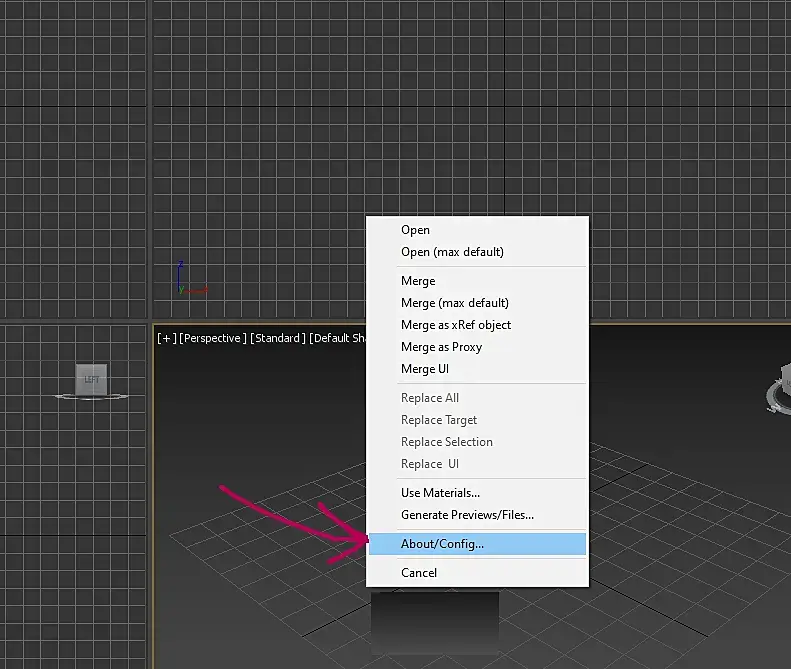Open the [Perspective] viewport label menu
Viewport: 791px width, 669px height.
coord(213,338)
